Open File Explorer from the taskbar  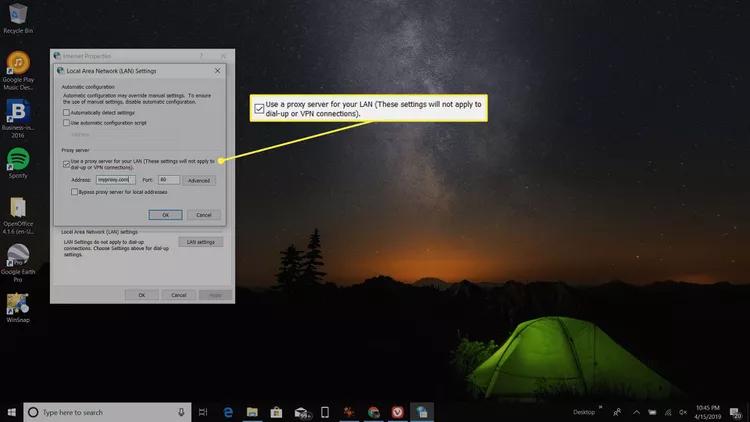coord(252,412)
